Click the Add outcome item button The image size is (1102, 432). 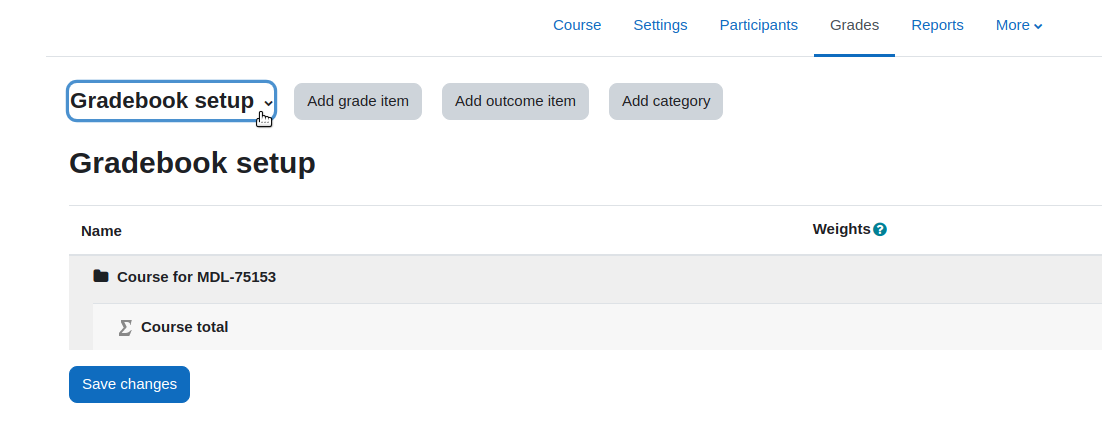click(515, 101)
